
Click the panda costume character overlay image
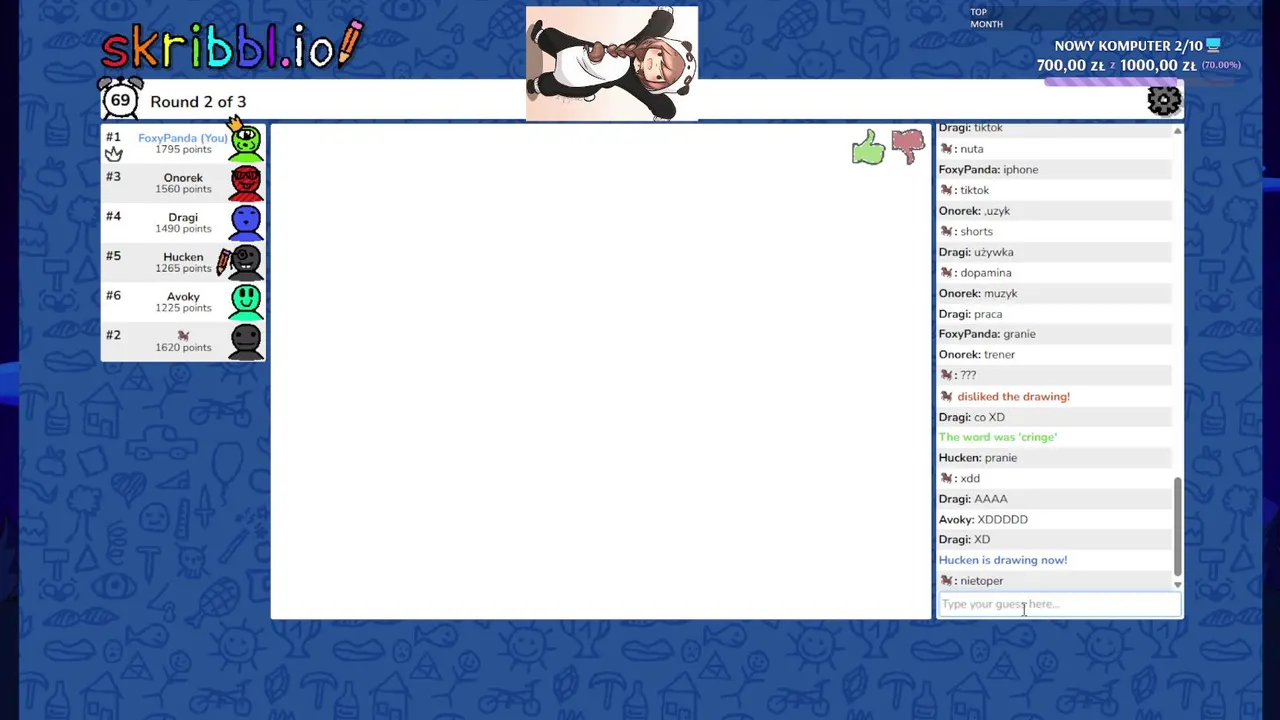tap(612, 63)
